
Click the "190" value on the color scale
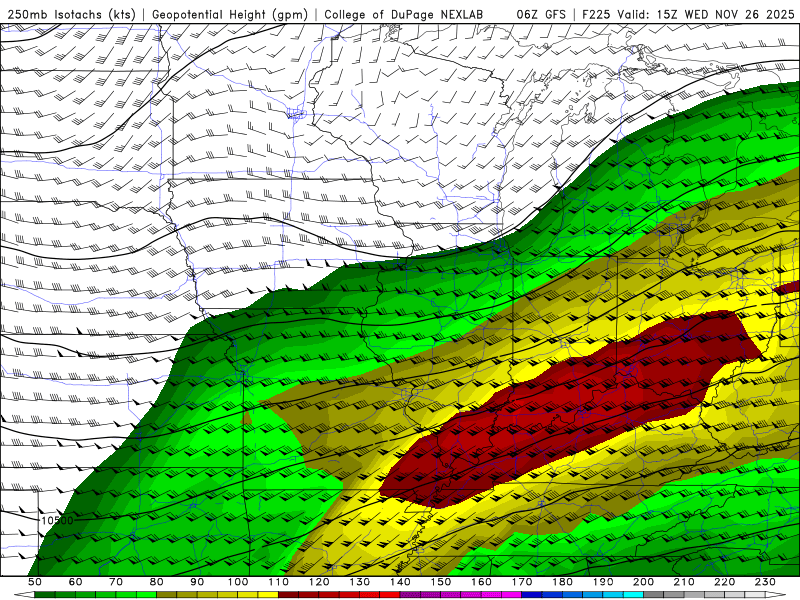pos(603,582)
